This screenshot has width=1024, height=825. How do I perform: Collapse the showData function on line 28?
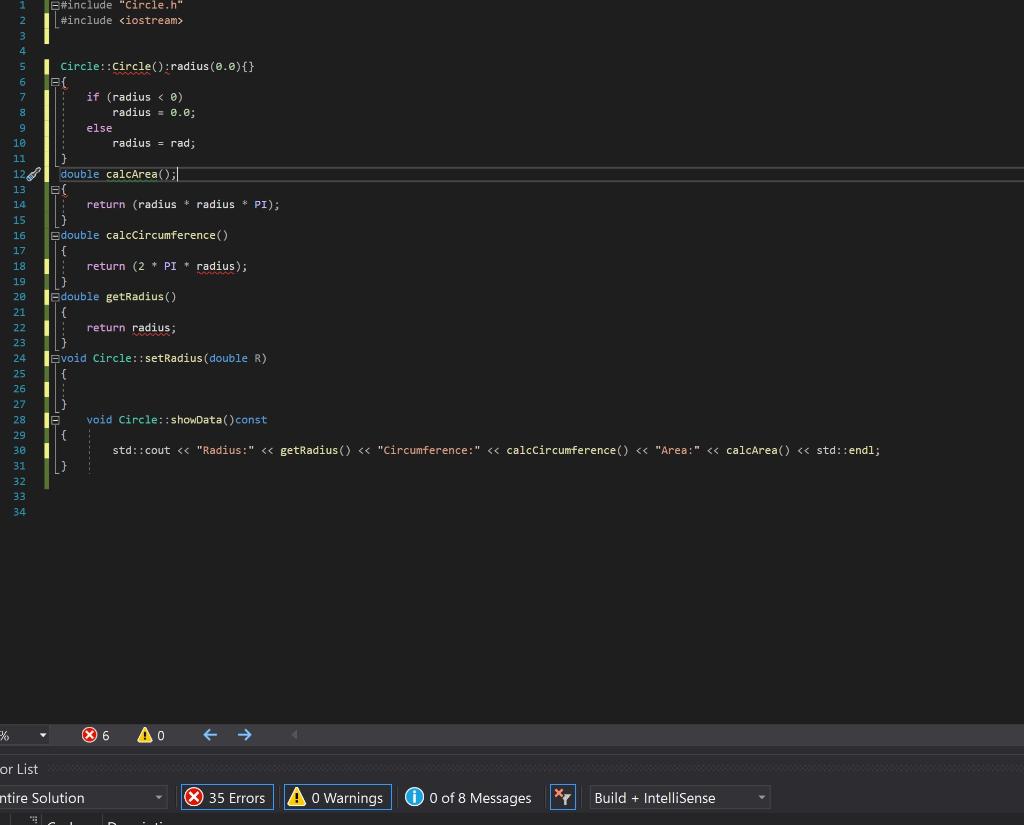tap(54, 419)
